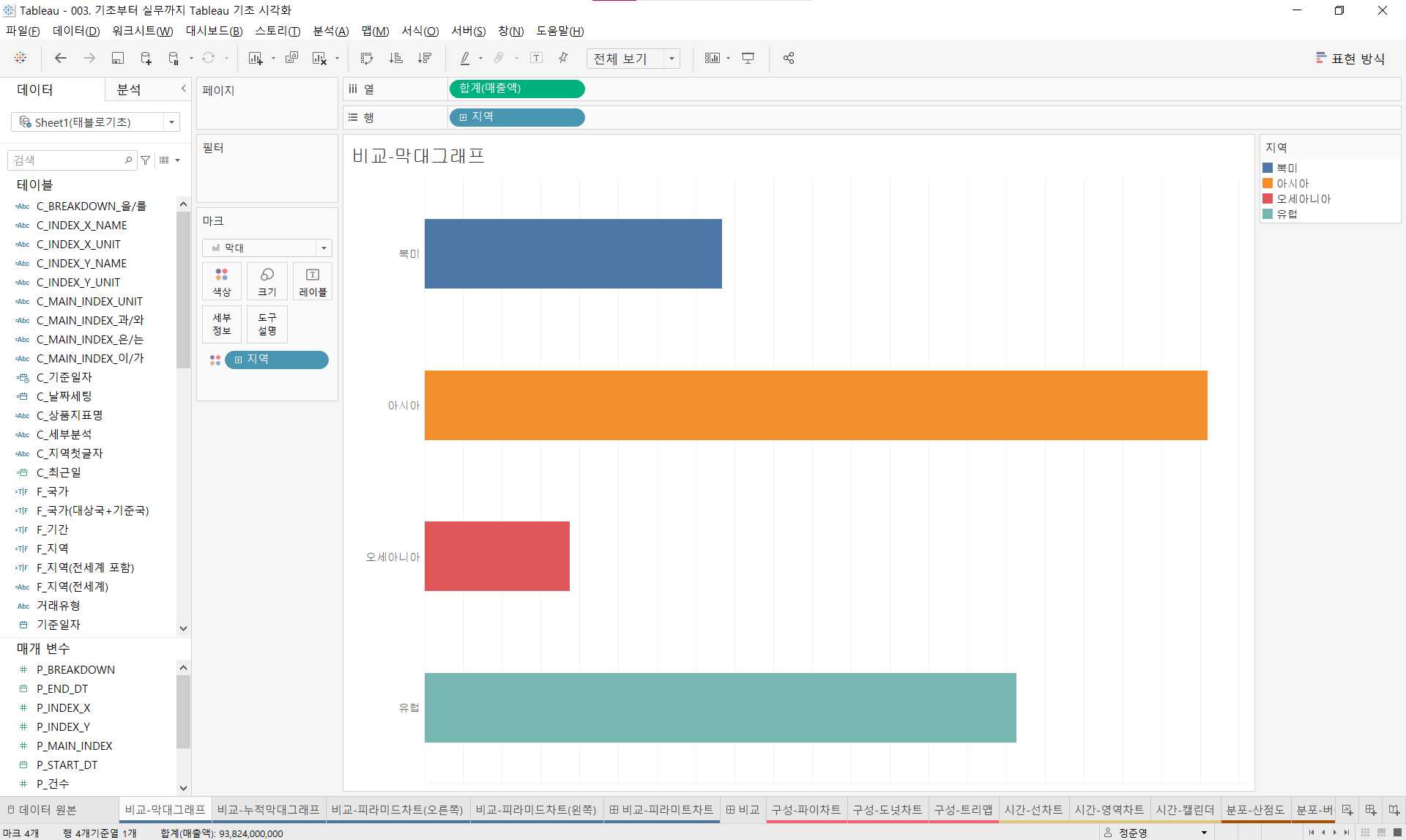Click the 레이블 label mark card
1406x840 pixels.
pyautogui.click(x=313, y=281)
